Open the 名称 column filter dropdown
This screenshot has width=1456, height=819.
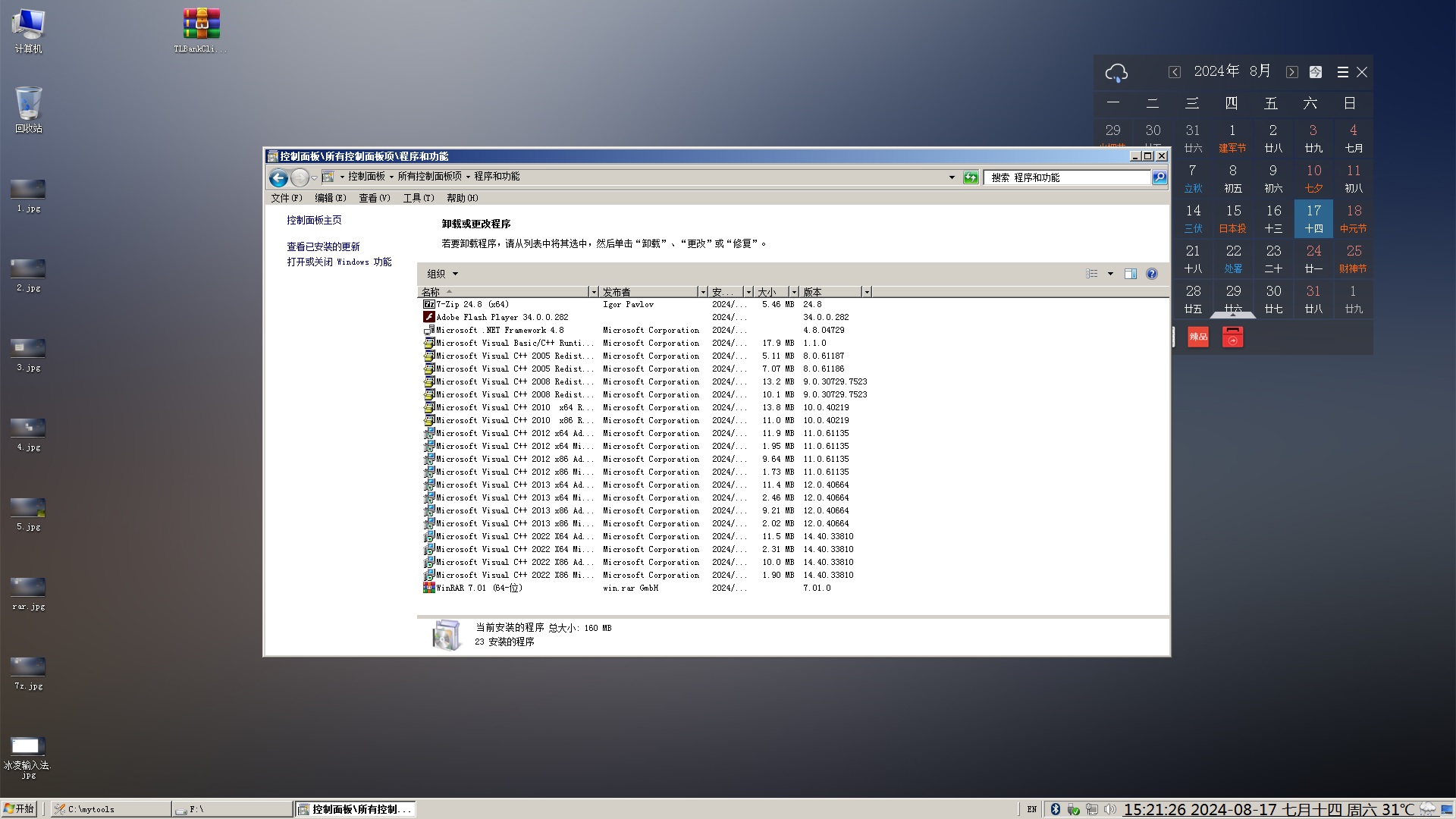[x=594, y=292]
